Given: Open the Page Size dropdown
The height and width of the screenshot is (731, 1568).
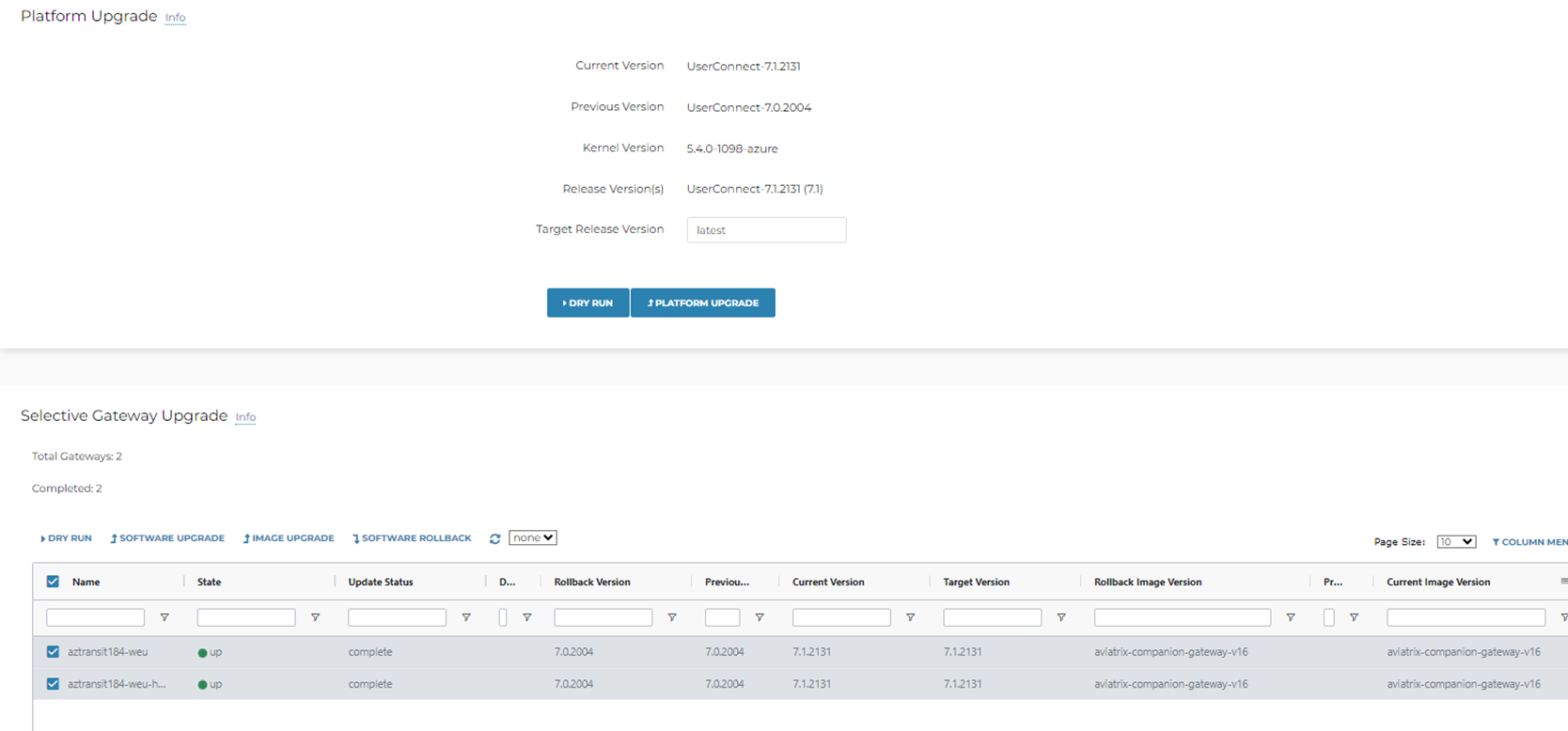Looking at the screenshot, I should [1456, 541].
